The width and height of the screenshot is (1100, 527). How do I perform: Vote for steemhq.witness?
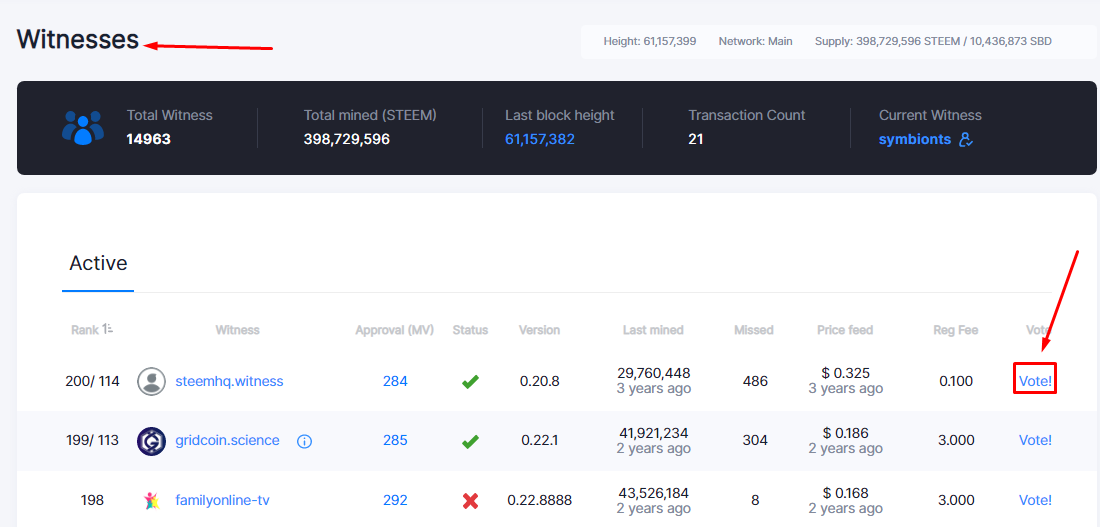tap(1035, 382)
